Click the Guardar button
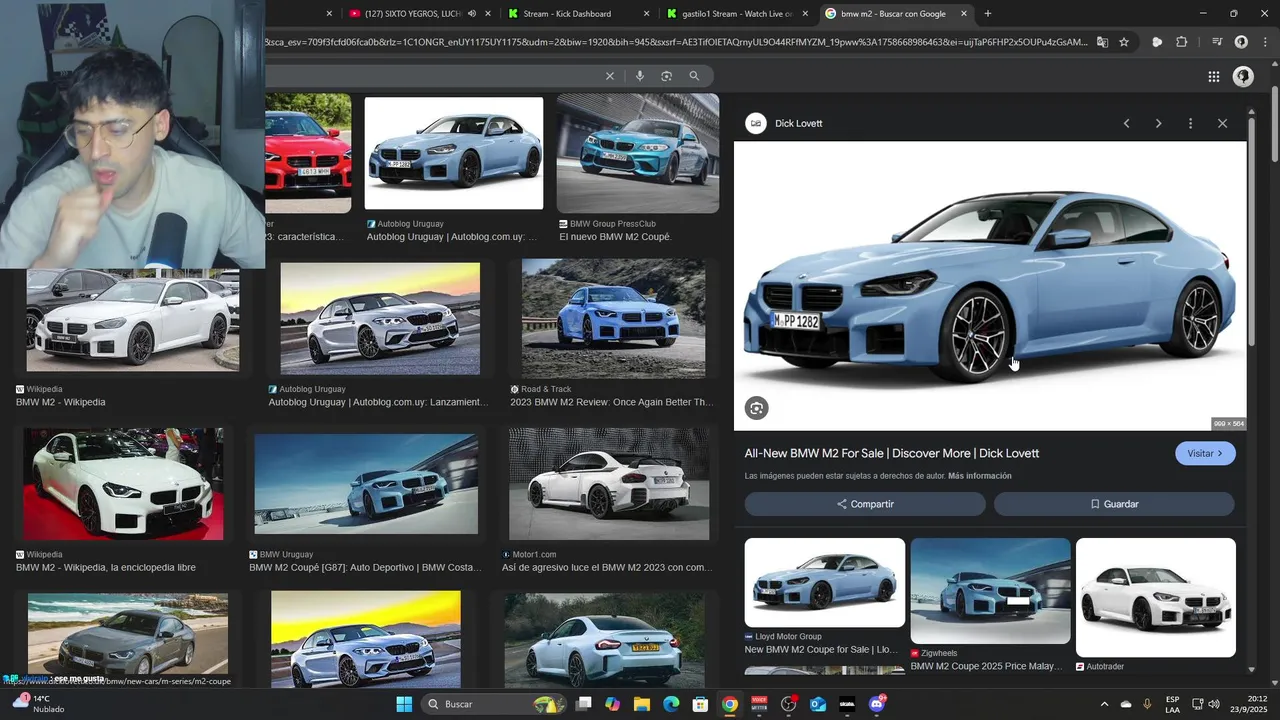 tap(1114, 504)
